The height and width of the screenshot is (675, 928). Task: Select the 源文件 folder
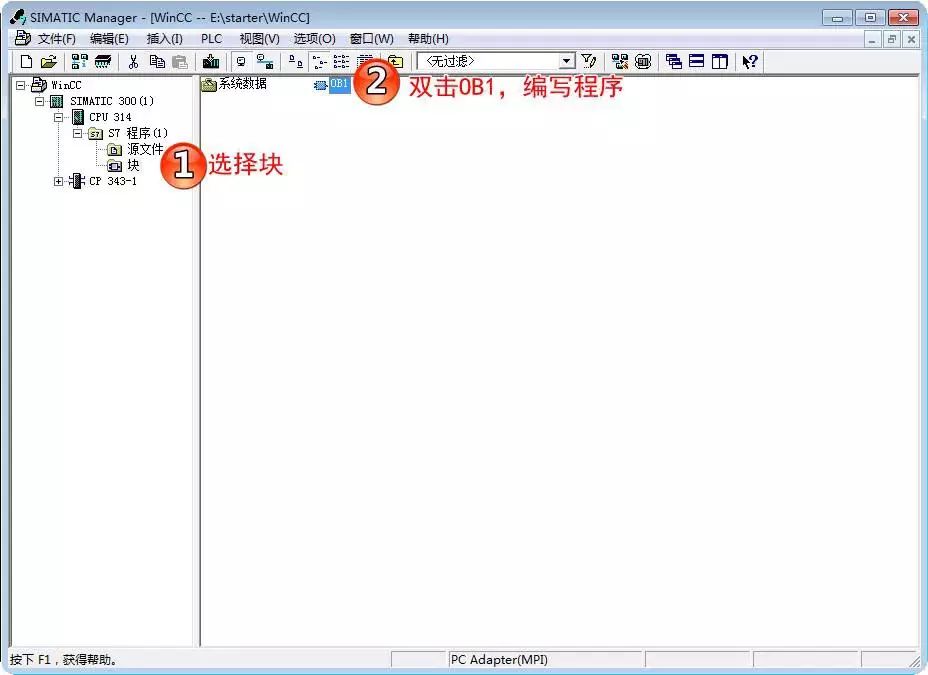click(x=145, y=149)
